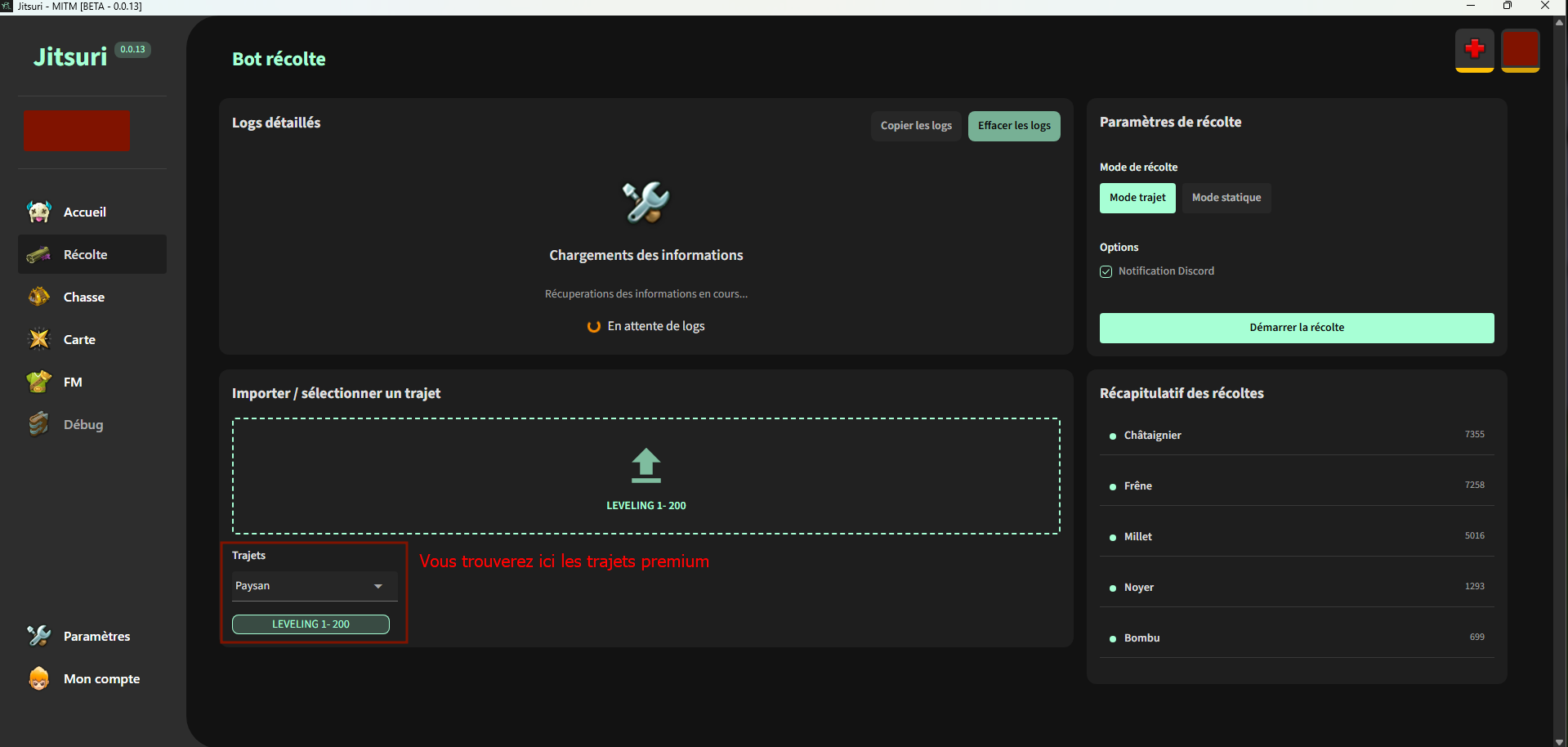Image resolution: width=1568 pixels, height=747 pixels.
Task: Open the Accueil page
Action: [x=92, y=212]
